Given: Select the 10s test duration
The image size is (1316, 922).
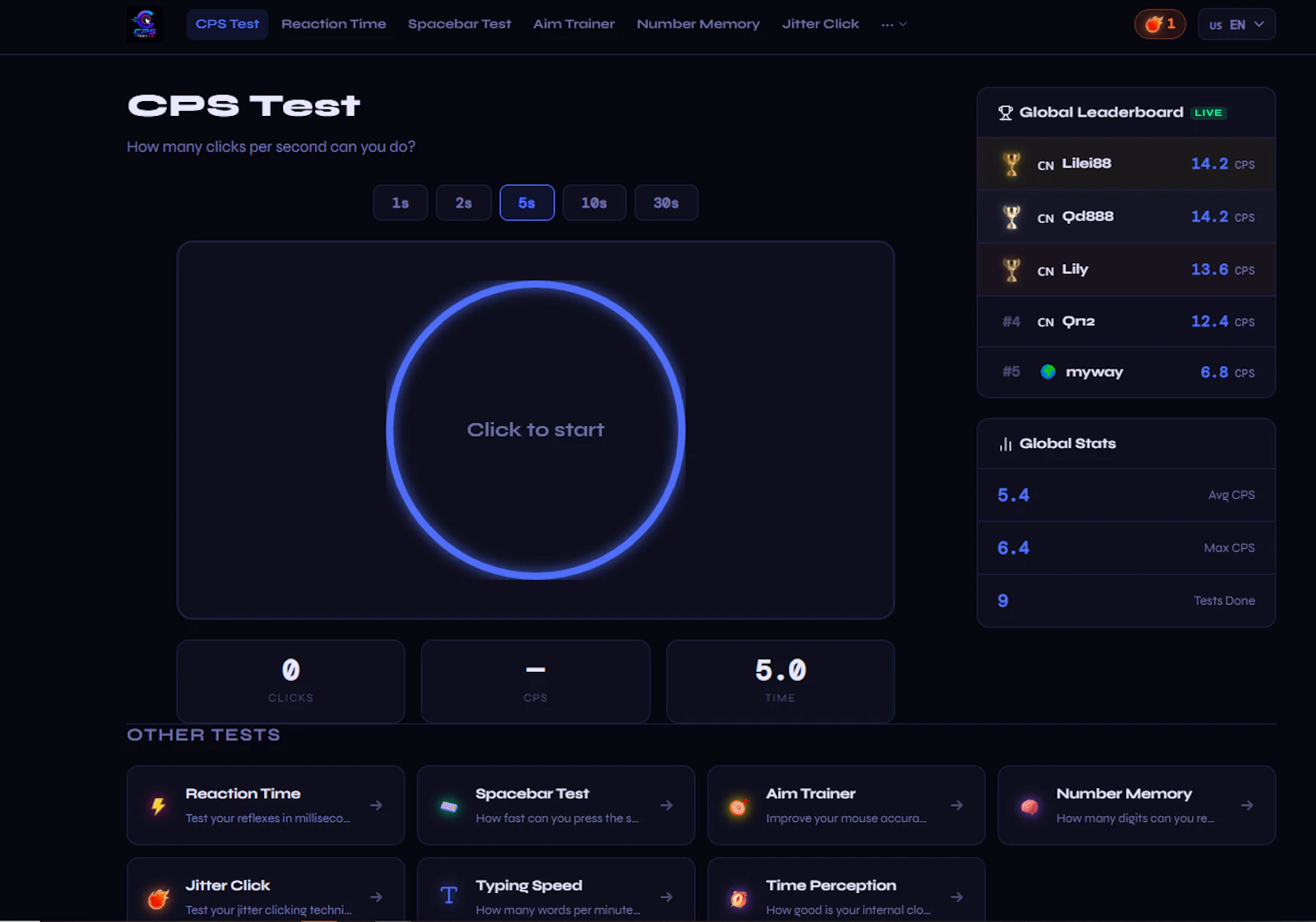Looking at the screenshot, I should click(594, 203).
